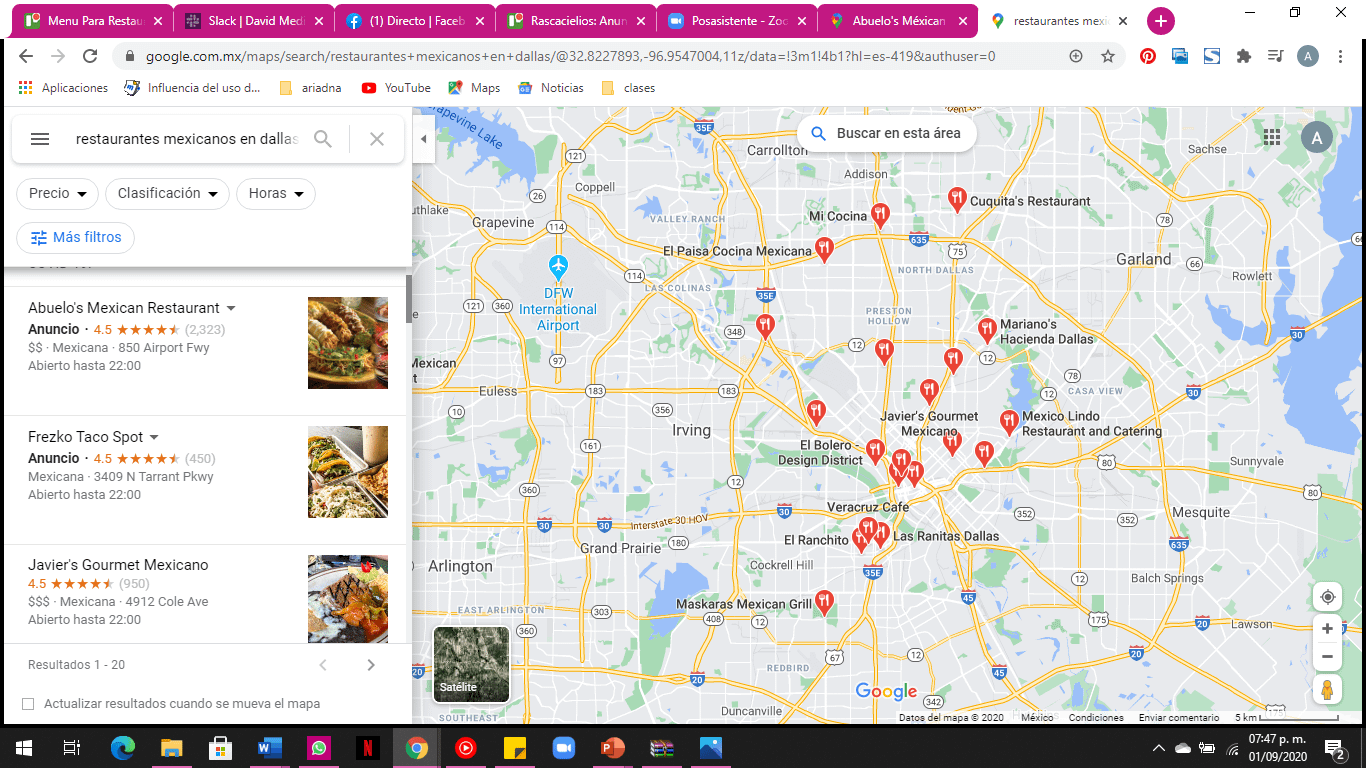Click the results list scrollbar
The width and height of the screenshot is (1366, 768).
pyautogui.click(x=408, y=300)
